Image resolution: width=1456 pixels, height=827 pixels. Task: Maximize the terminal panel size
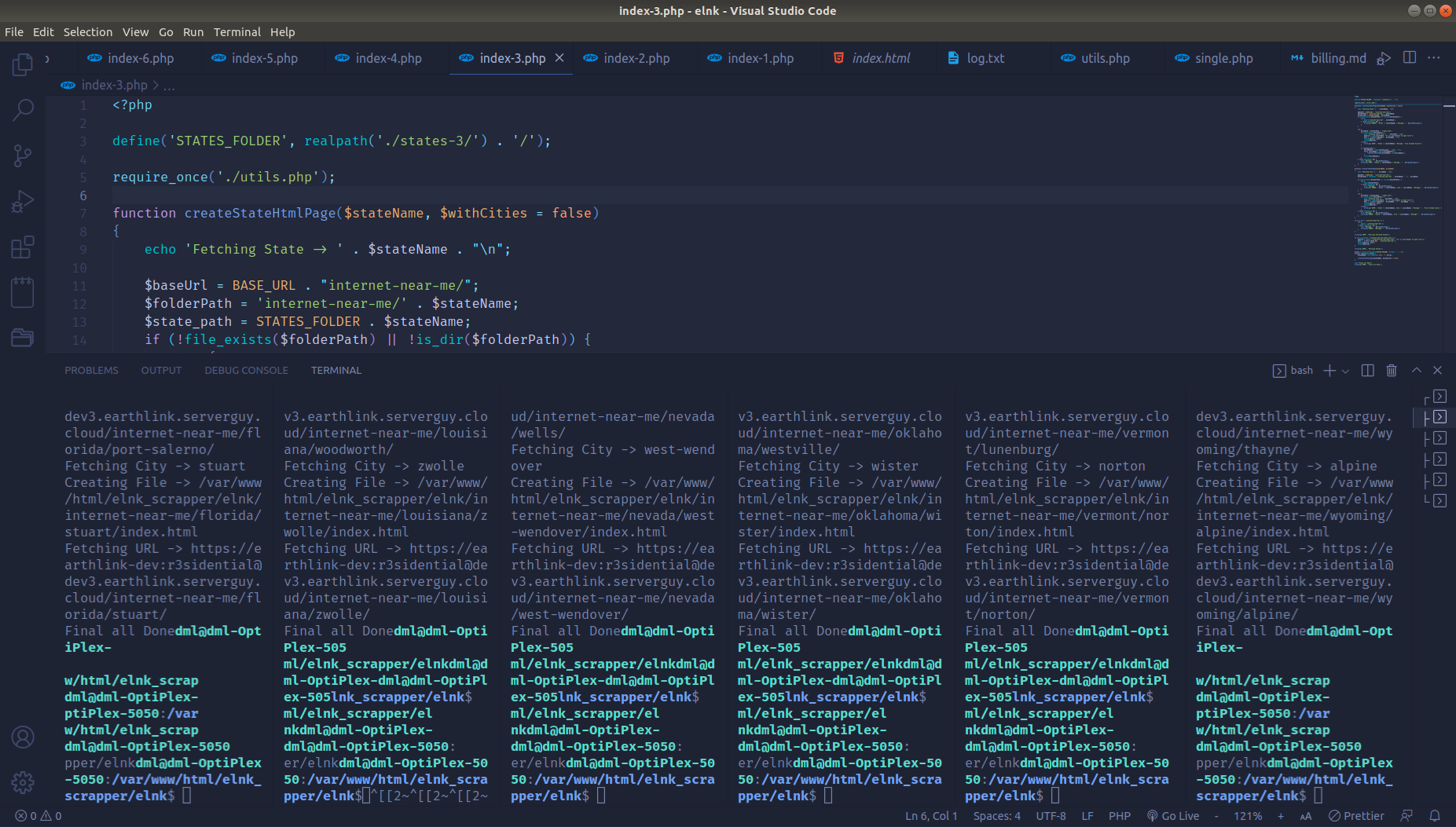(1417, 371)
